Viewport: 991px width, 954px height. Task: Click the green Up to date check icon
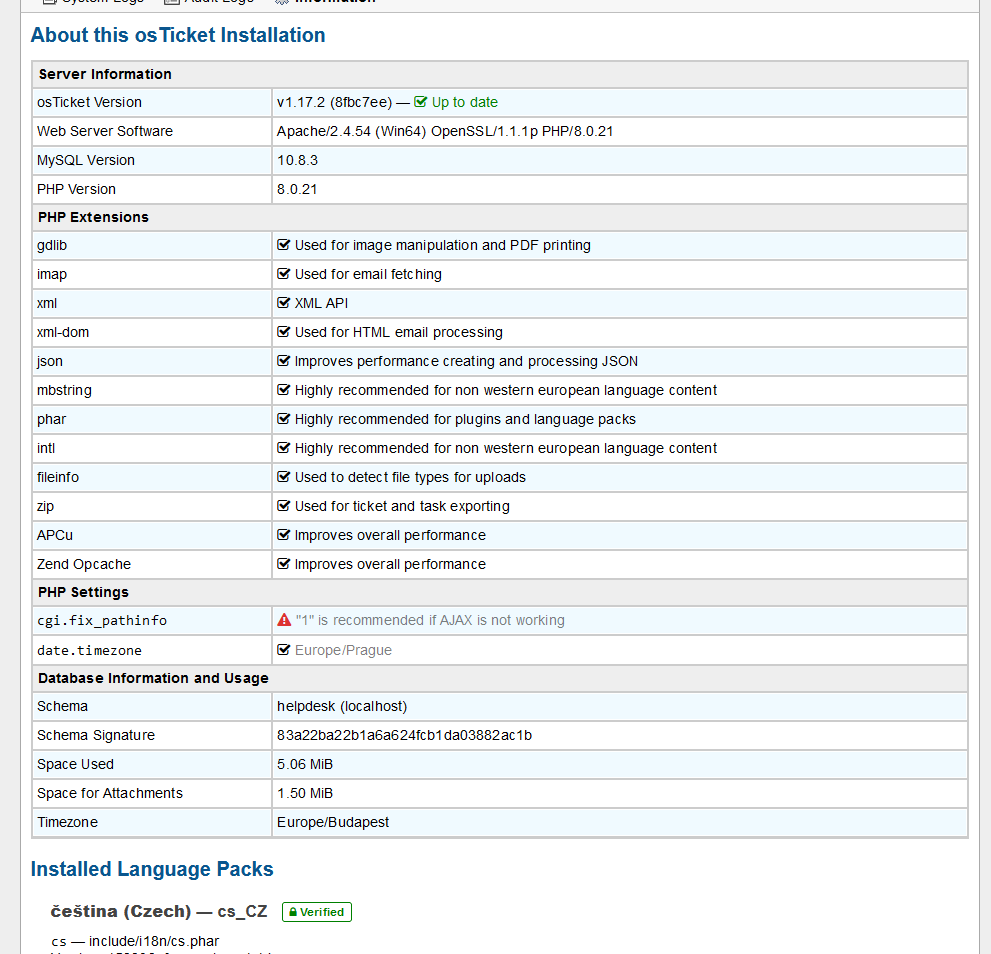tap(421, 102)
